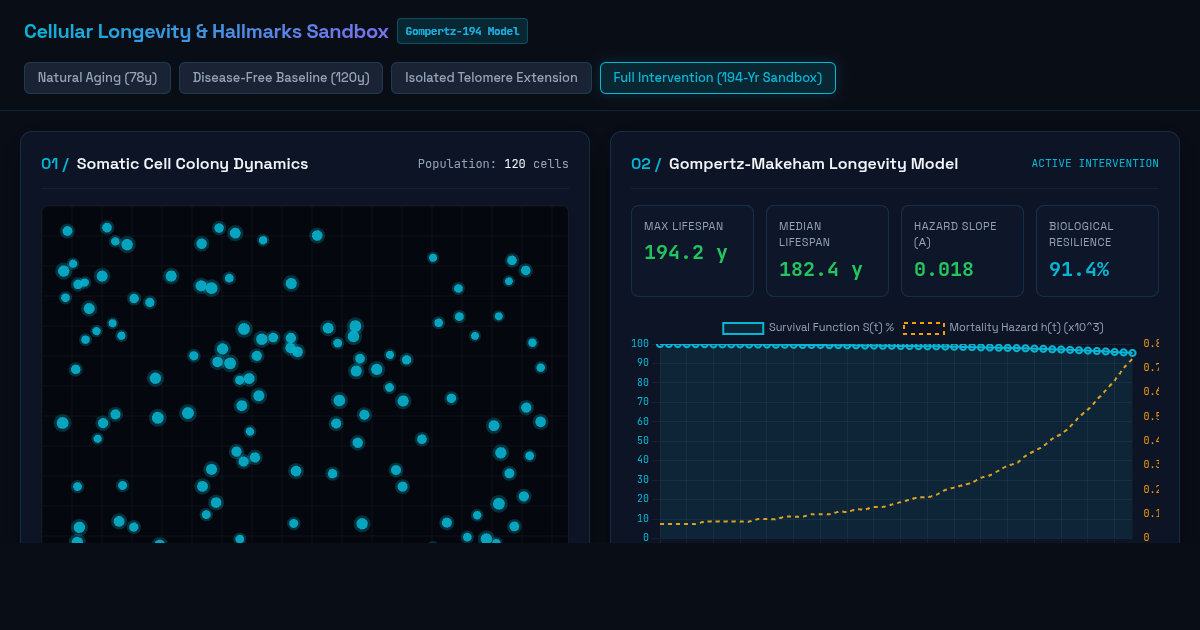Click the 50 tick on survival axis
The height and width of the screenshot is (630, 1200).
point(643,441)
